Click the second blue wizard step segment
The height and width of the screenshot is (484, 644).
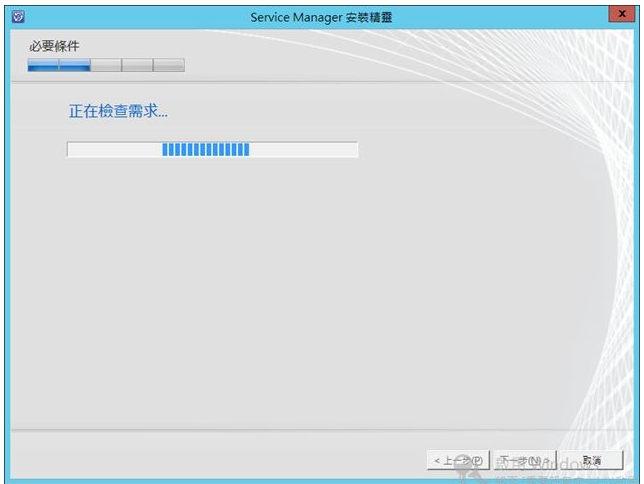pos(75,65)
